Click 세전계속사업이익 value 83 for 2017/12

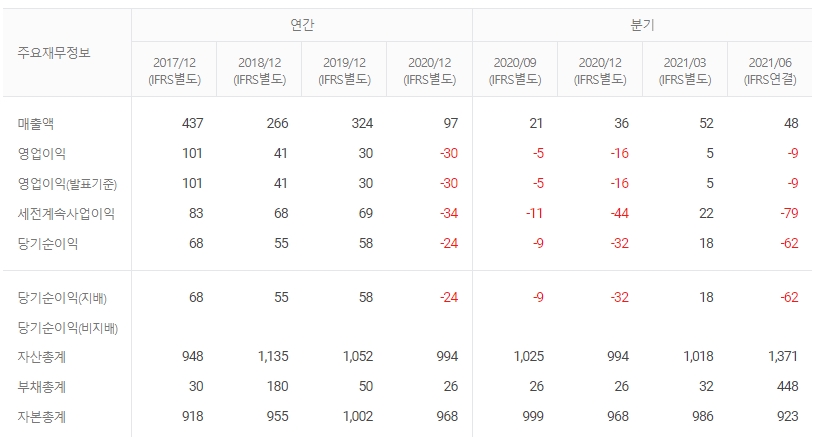196,213
